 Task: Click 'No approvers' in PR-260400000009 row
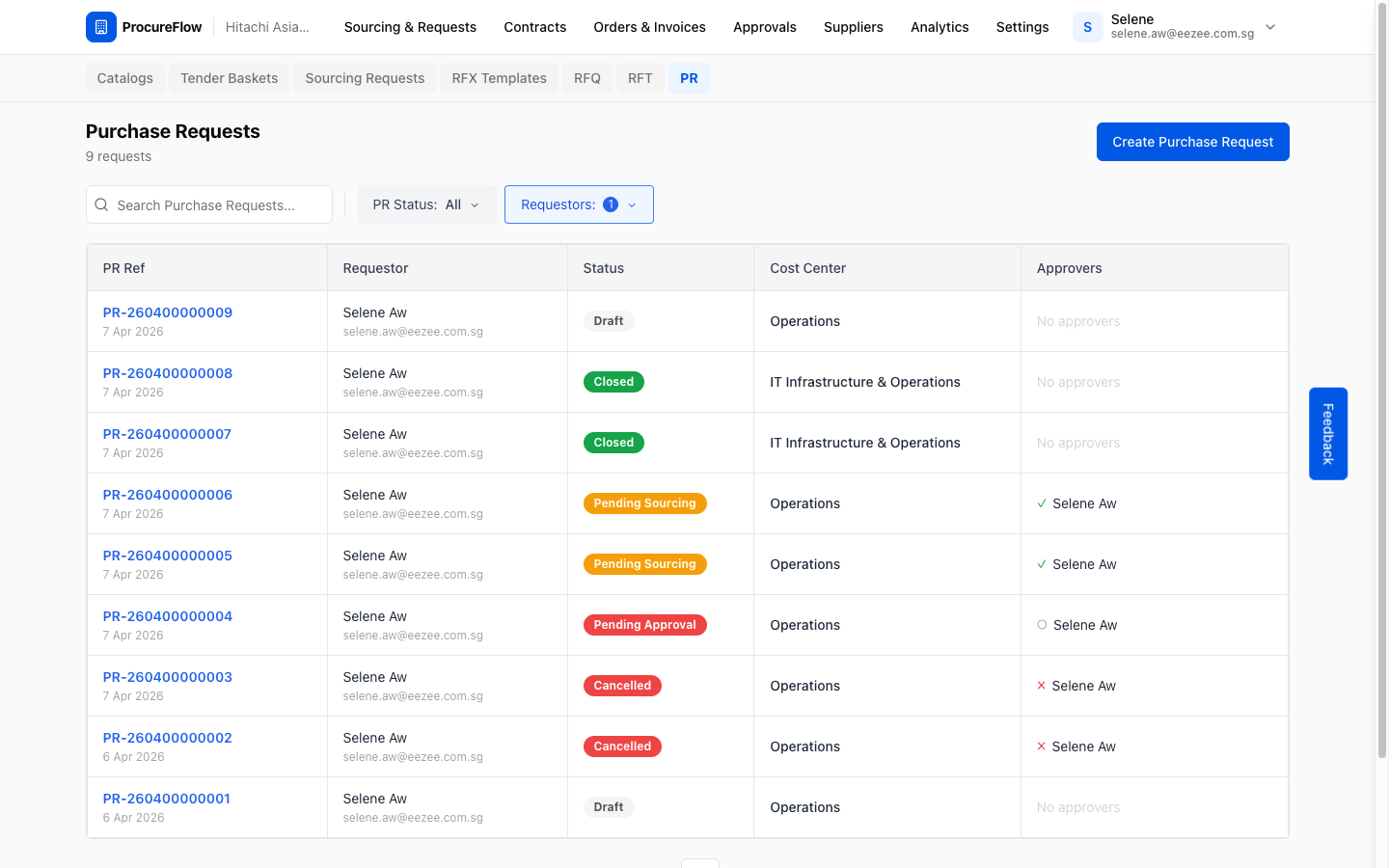[1078, 321]
